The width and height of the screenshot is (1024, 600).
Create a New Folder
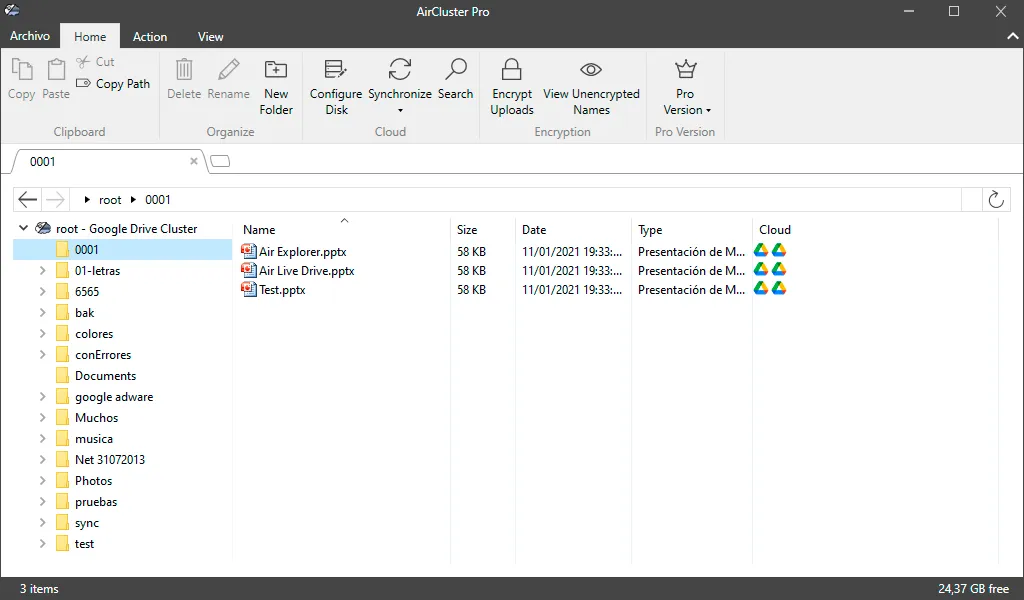coord(276,86)
